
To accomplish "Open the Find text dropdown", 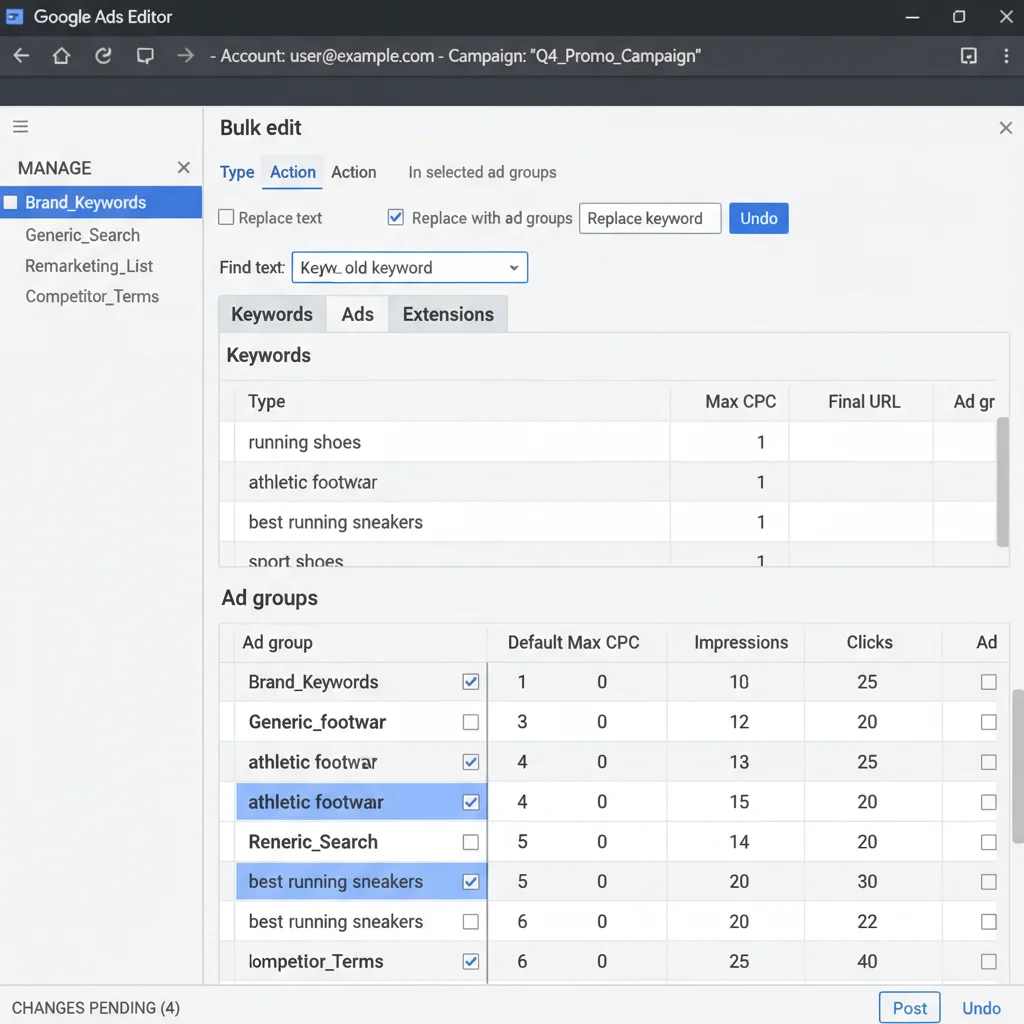I will pos(409,268).
